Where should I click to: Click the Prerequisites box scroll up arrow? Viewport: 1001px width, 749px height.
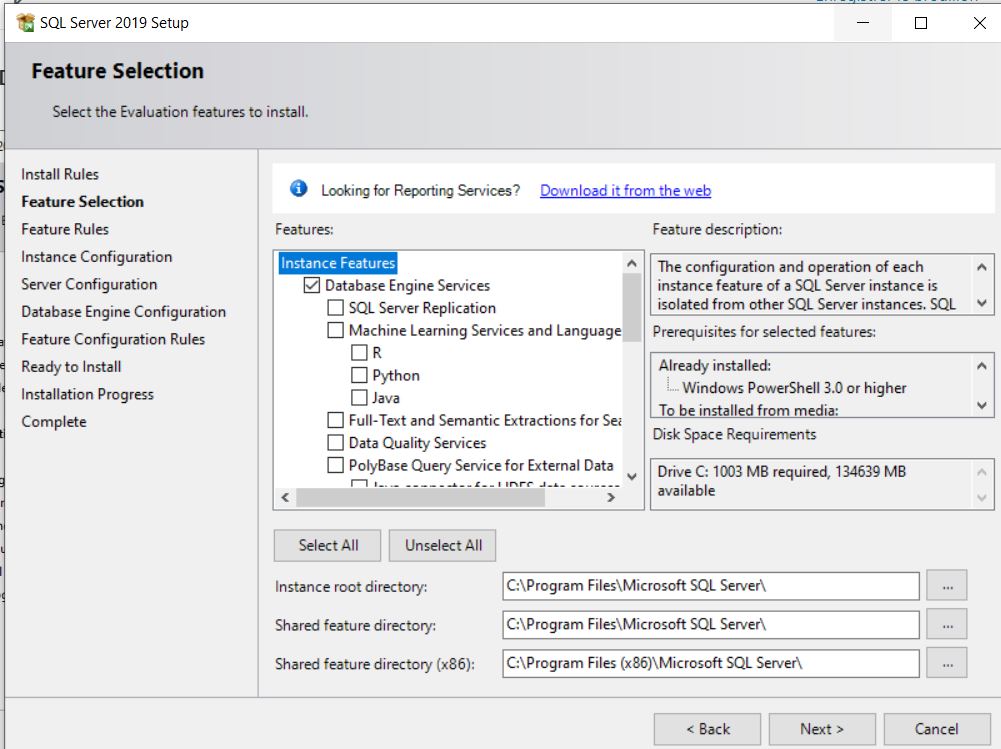click(982, 366)
